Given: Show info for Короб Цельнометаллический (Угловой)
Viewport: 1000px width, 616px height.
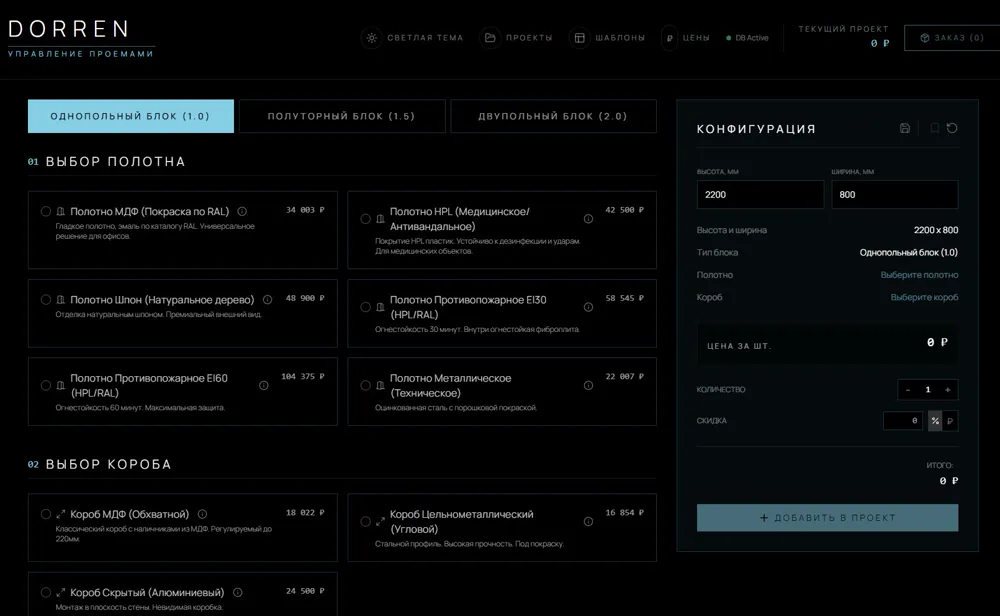Looking at the screenshot, I should pos(588,522).
